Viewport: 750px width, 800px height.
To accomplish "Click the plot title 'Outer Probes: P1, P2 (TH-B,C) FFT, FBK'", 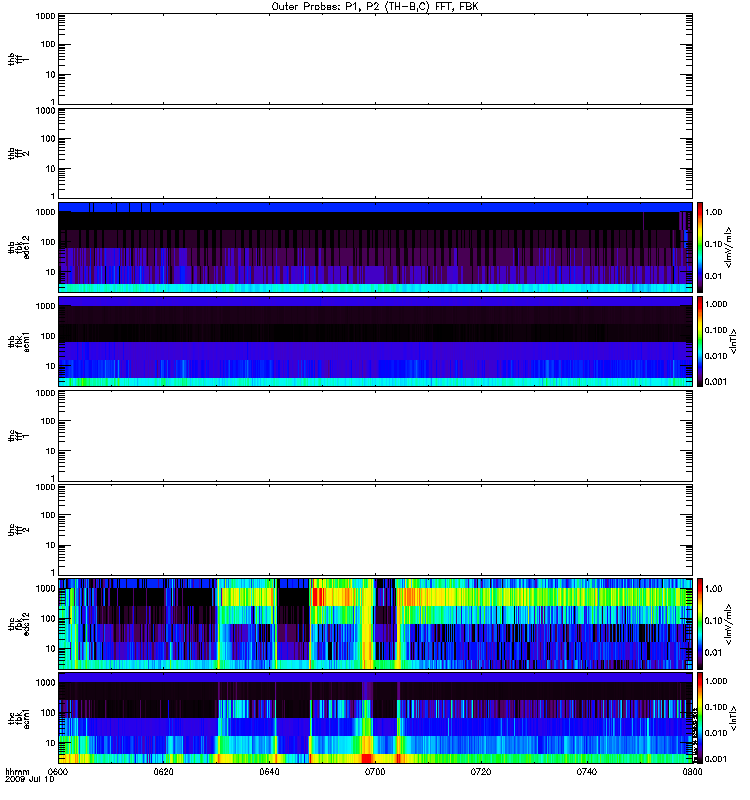I will (375, 7).
